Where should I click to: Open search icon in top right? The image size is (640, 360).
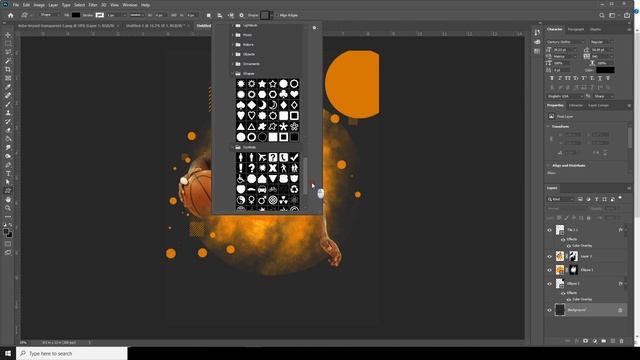pos(602,15)
